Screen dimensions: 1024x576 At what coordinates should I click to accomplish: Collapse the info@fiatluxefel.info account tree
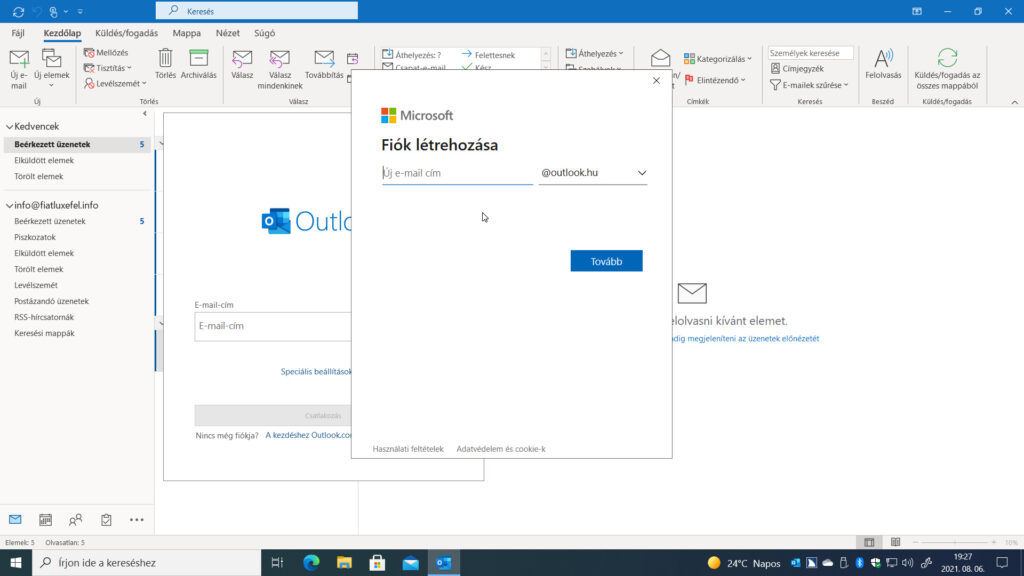(x=10, y=206)
